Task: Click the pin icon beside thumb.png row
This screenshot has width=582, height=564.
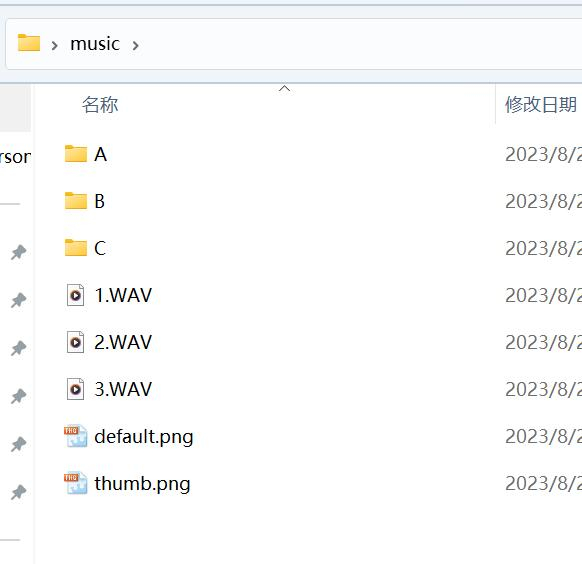Action: (x=19, y=492)
